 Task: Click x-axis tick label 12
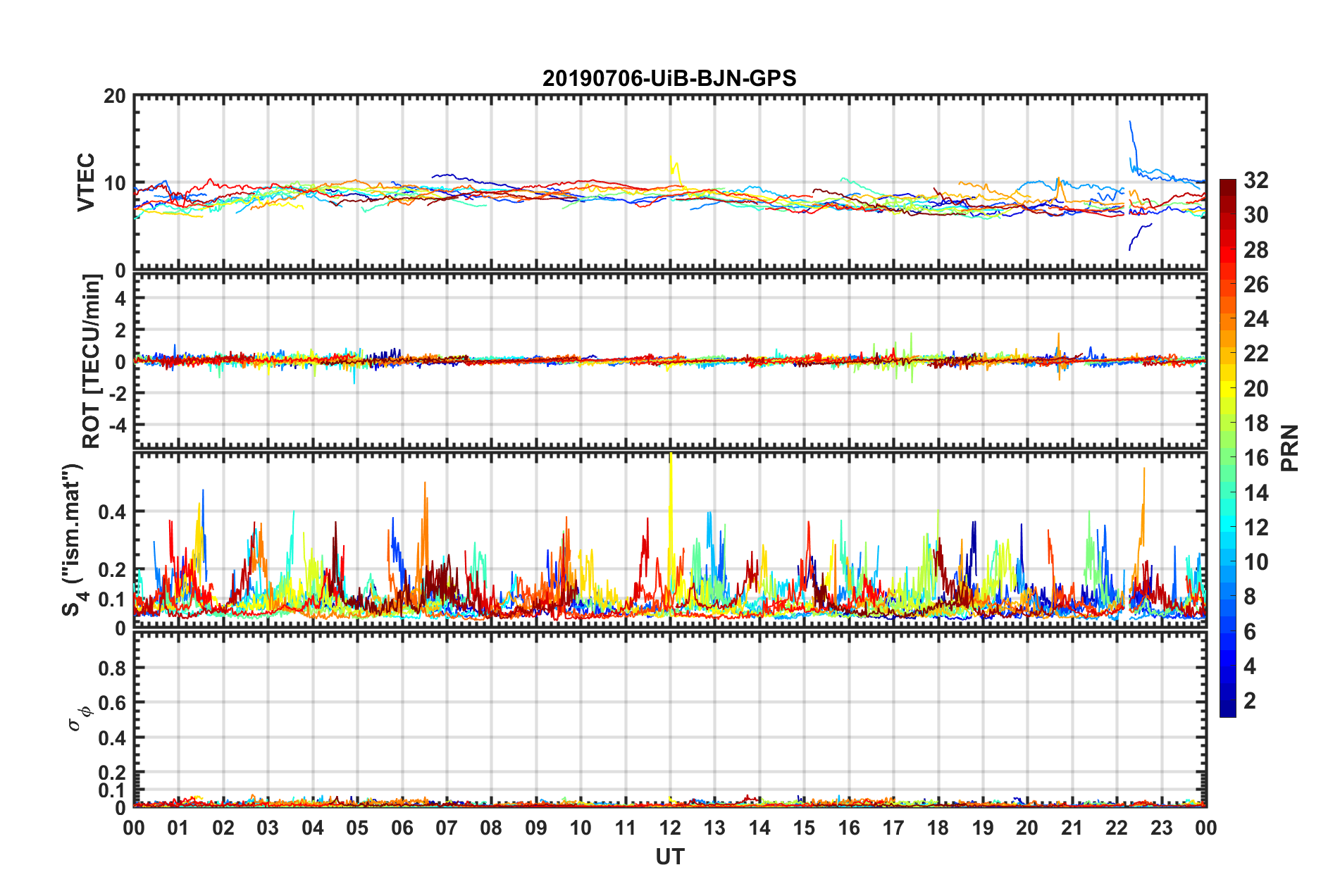(x=670, y=828)
